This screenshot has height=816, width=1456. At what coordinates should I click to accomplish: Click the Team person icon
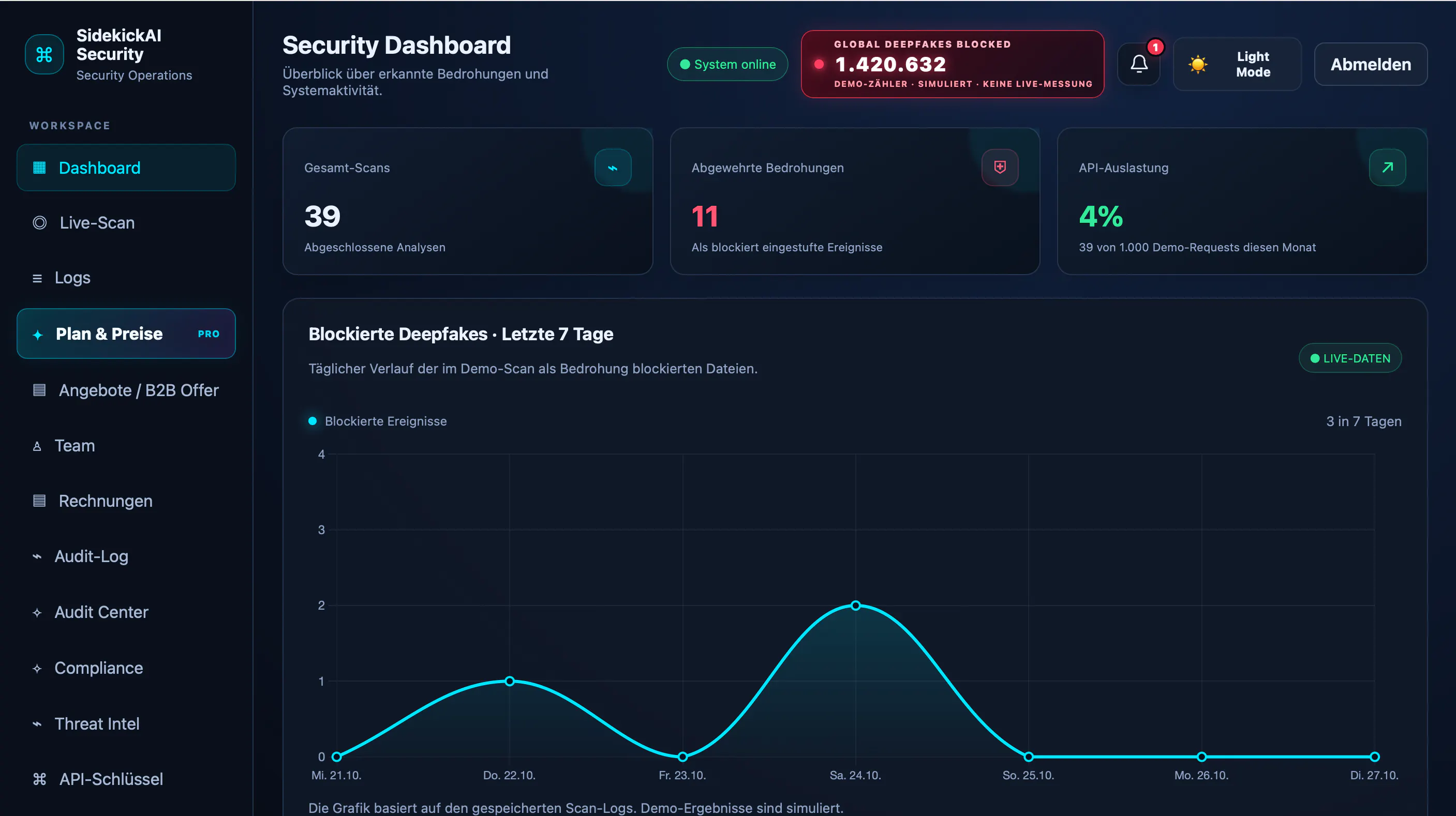[x=37, y=446]
